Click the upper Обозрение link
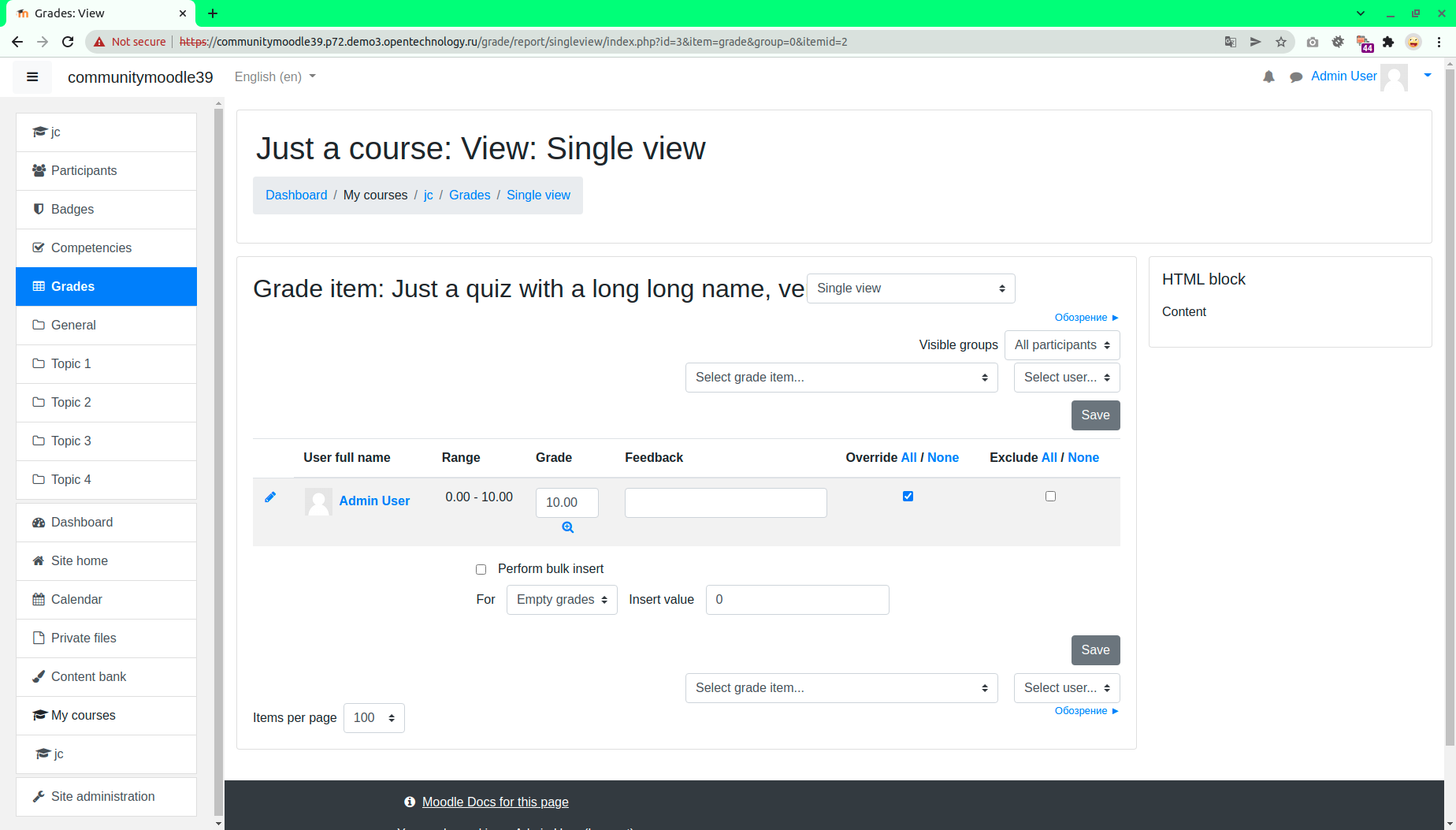Screen dimensions: 1456x830 [x=1086, y=318]
